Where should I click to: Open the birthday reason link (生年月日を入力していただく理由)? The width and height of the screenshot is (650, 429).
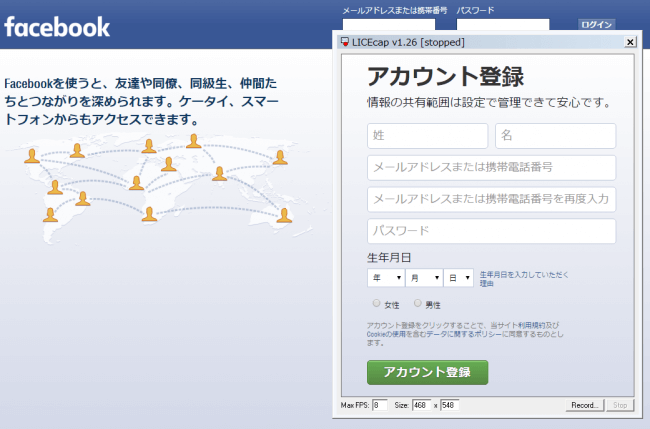[x=524, y=279]
